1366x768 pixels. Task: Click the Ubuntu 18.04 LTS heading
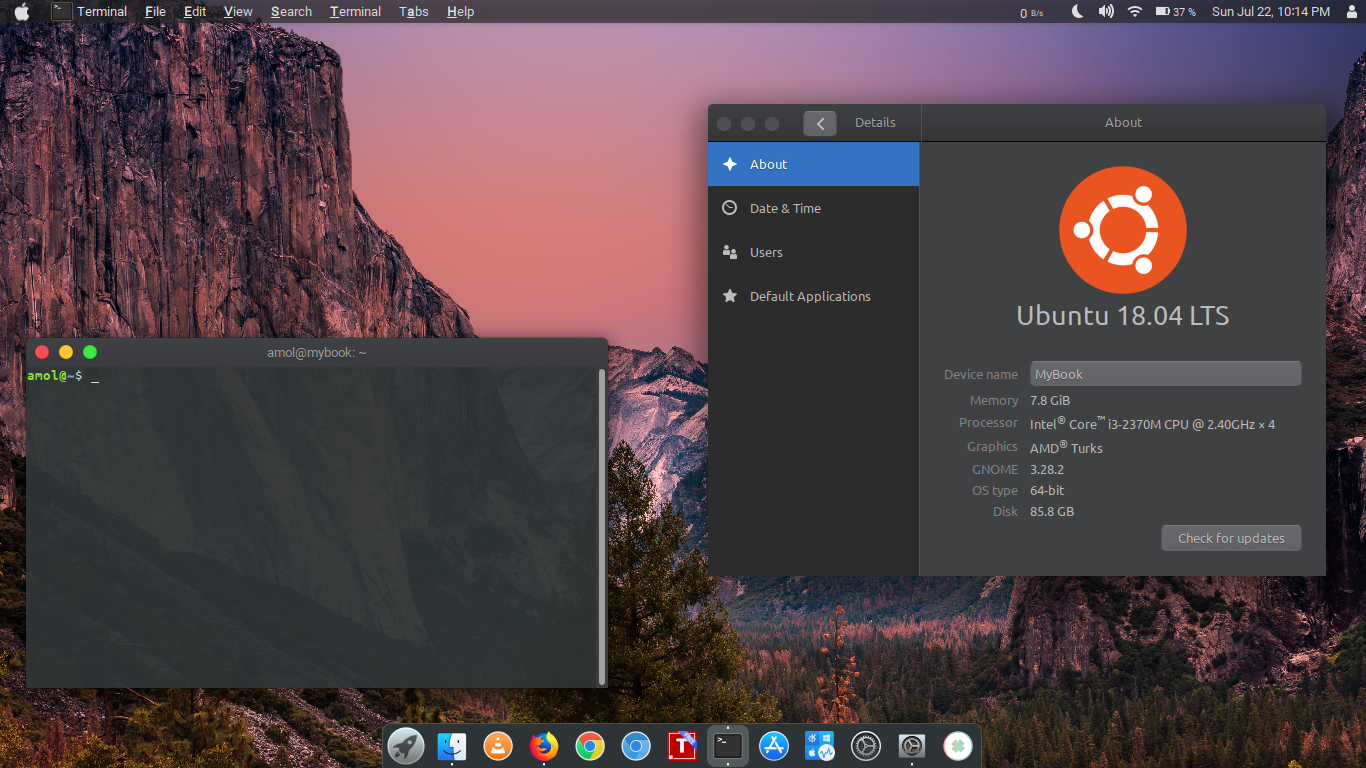[x=1123, y=316]
